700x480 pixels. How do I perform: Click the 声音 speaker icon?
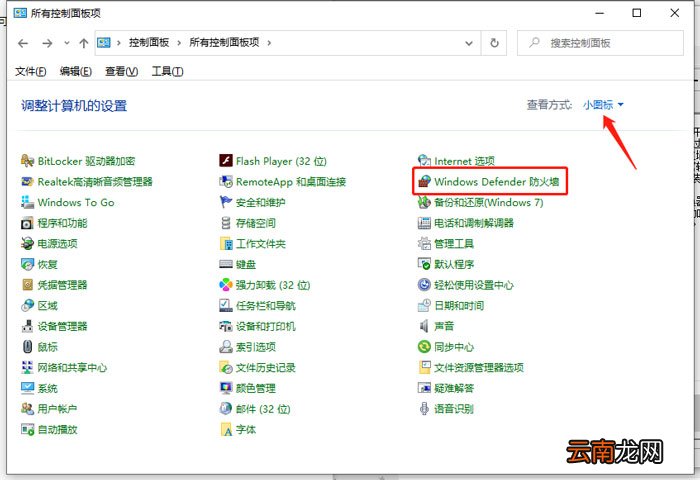[424, 326]
